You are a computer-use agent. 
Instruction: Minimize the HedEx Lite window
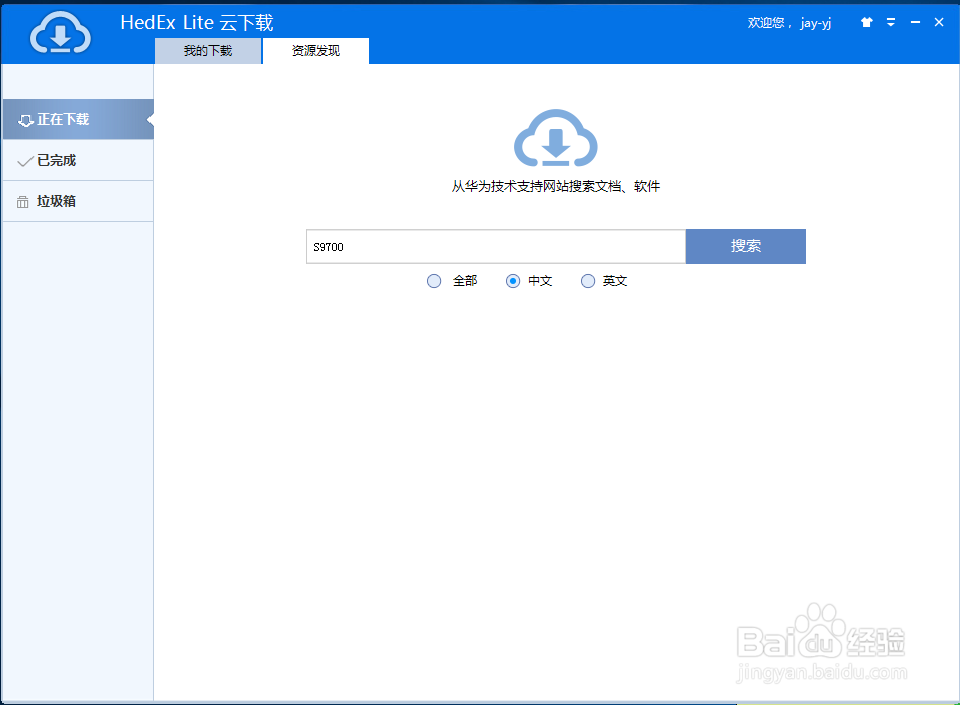pyautogui.click(x=915, y=23)
